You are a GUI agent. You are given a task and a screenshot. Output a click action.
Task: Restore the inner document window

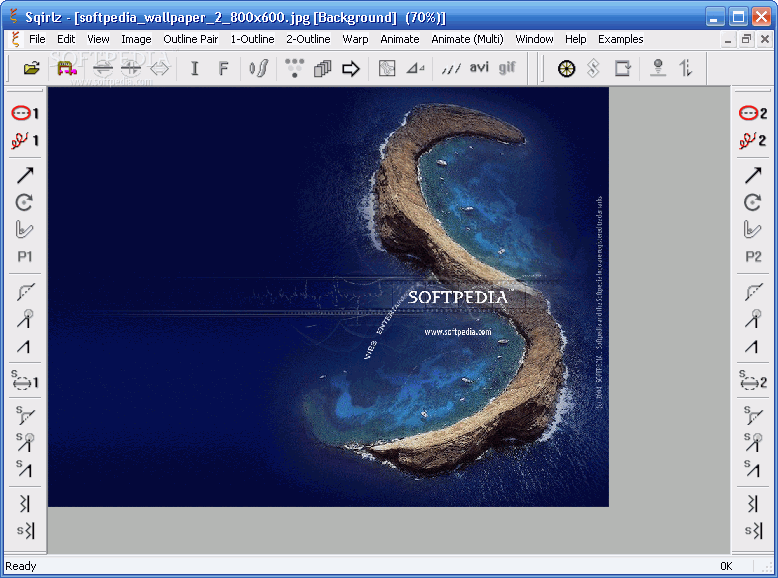click(746, 40)
